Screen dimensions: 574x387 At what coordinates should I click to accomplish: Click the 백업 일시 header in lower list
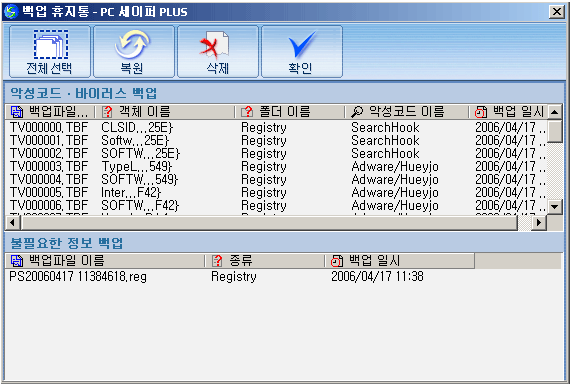click(400, 261)
